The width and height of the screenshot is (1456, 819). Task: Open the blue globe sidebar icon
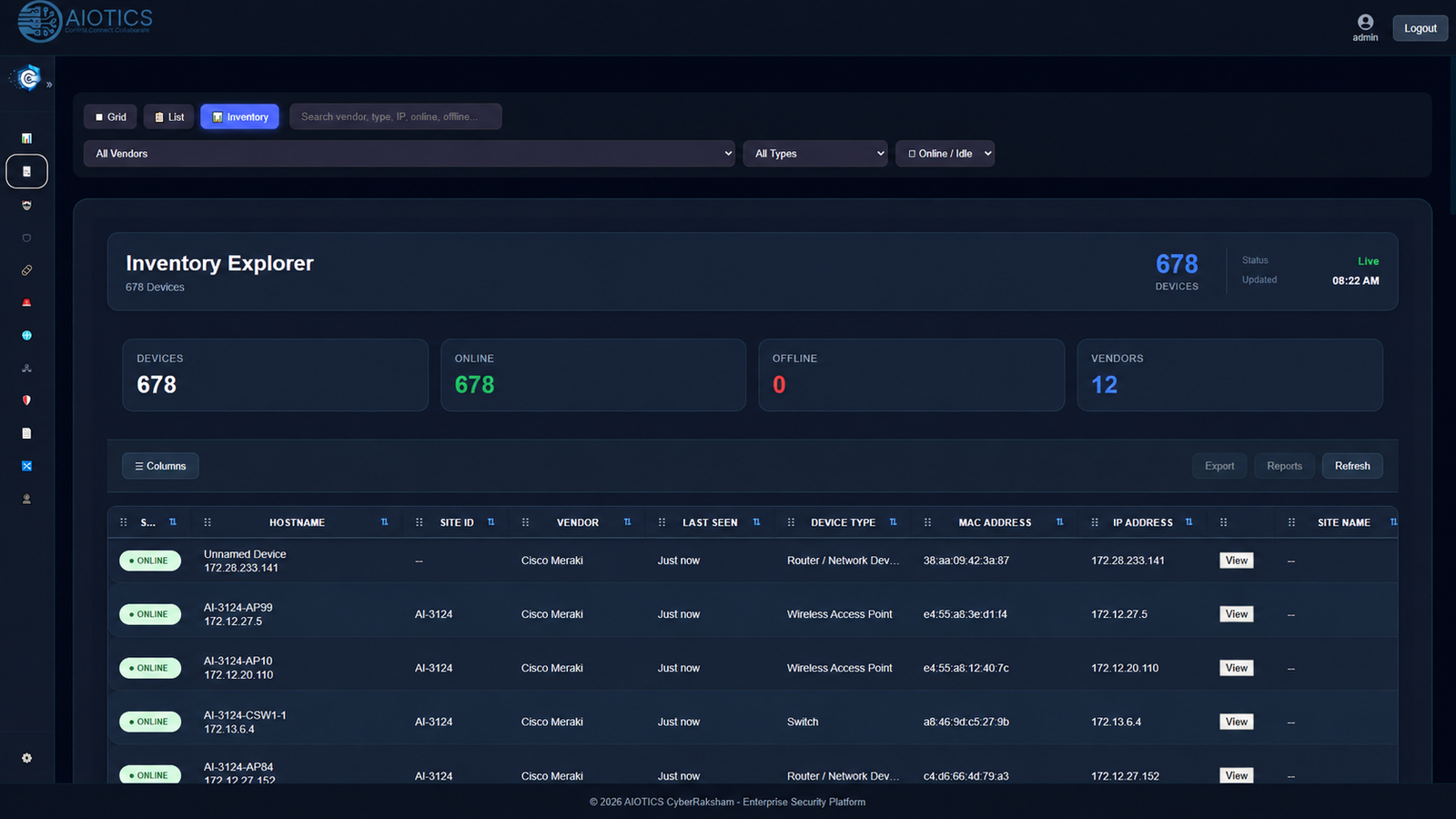click(x=26, y=336)
